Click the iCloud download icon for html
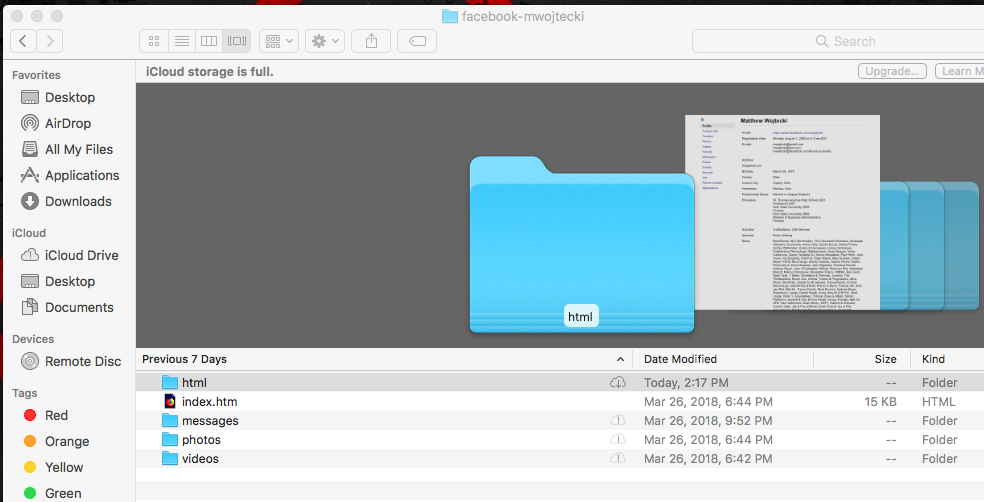 pyautogui.click(x=618, y=382)
